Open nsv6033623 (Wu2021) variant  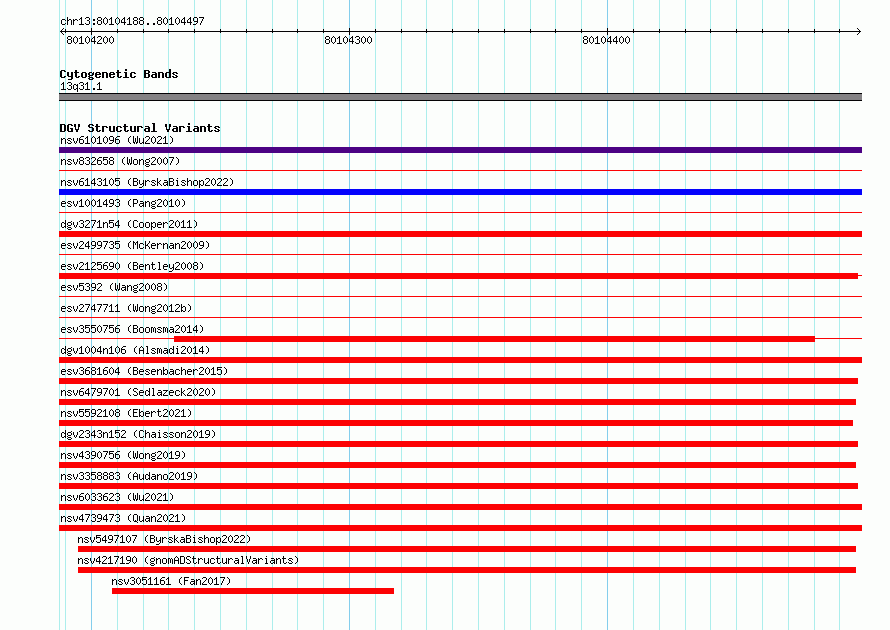[x=117, y=497]
